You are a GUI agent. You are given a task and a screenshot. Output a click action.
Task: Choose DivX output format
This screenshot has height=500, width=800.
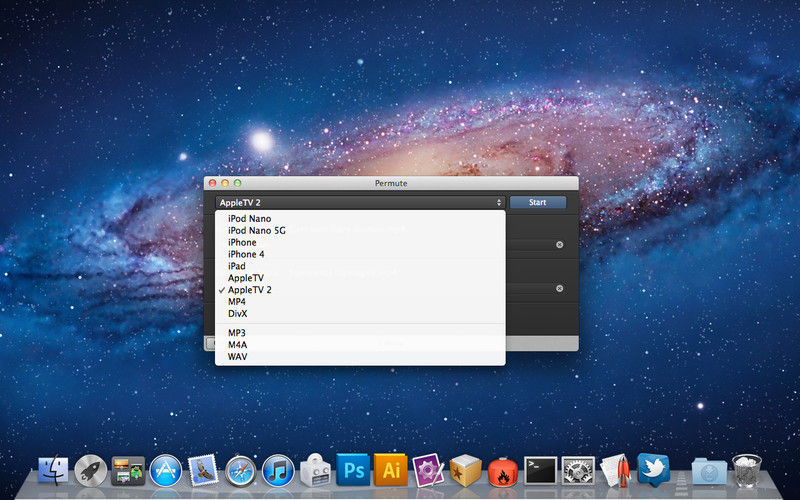tap(360, 314)
